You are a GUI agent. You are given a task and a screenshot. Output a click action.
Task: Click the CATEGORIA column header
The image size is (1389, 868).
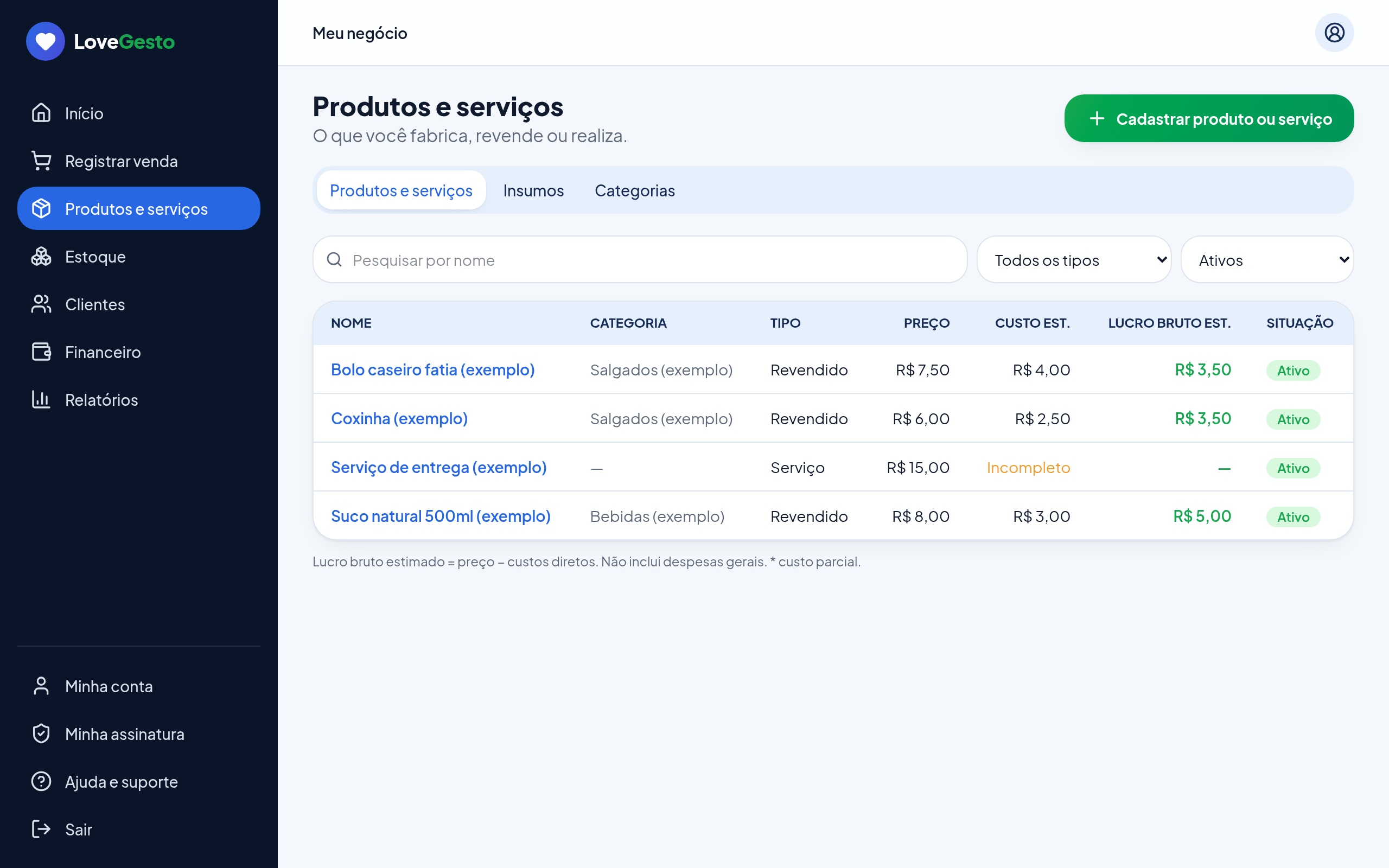pos(628,323)
